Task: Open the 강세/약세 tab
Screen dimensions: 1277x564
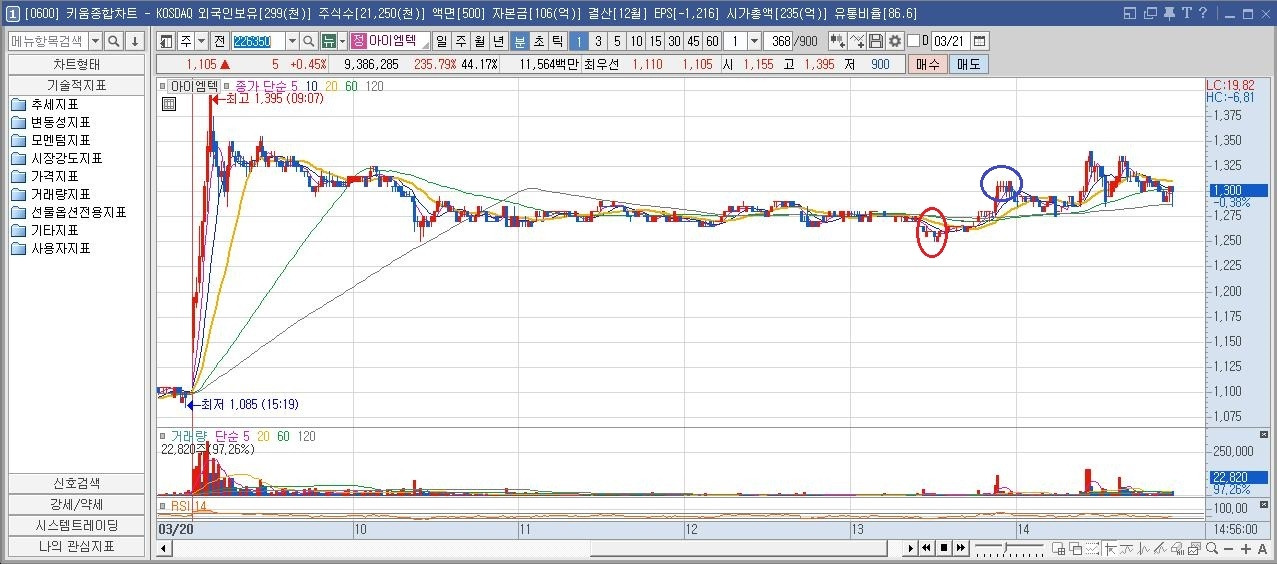Action: click(76, 504)
